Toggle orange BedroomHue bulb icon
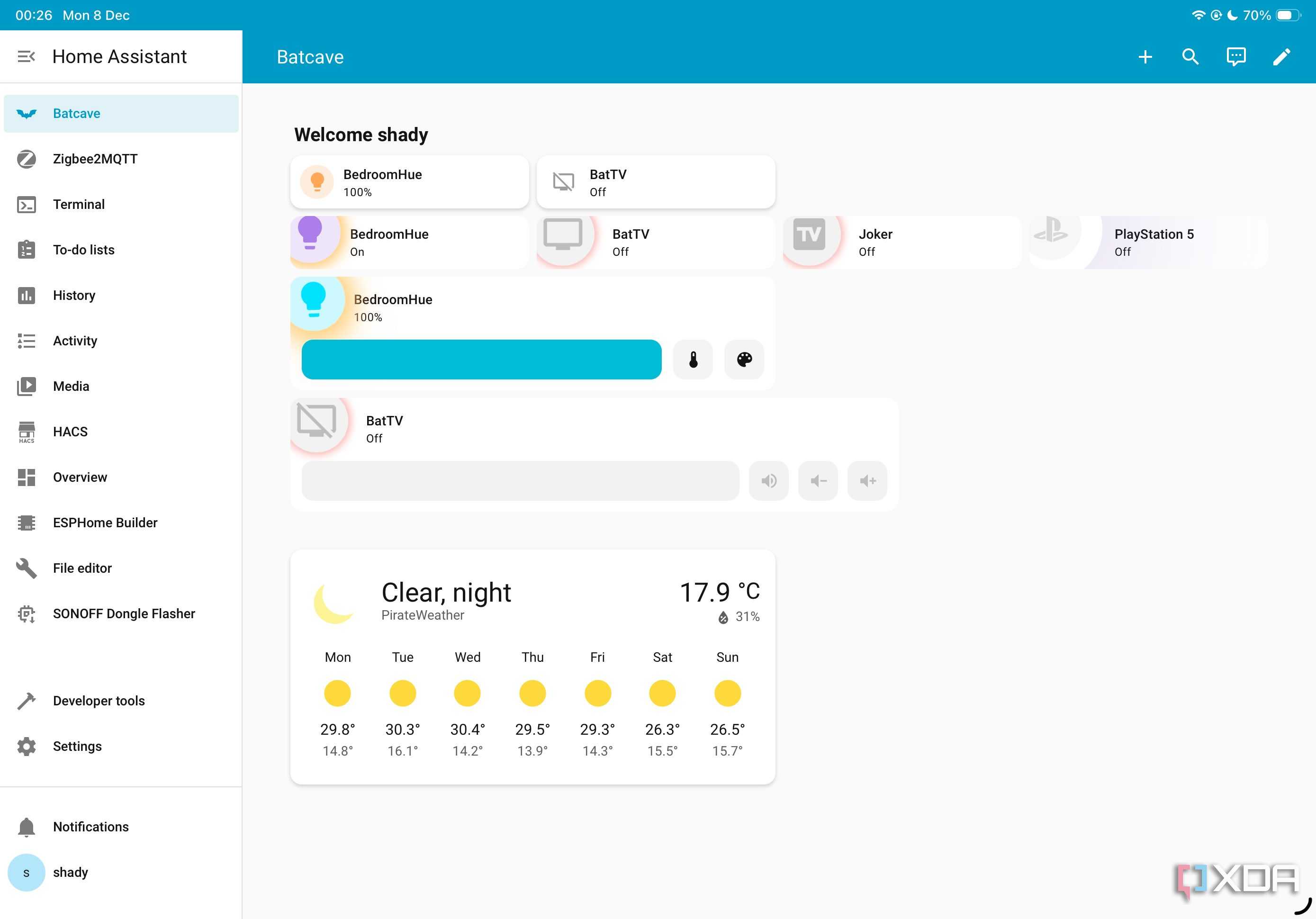This screenshot has width=1316, height=919. (317, 182)
